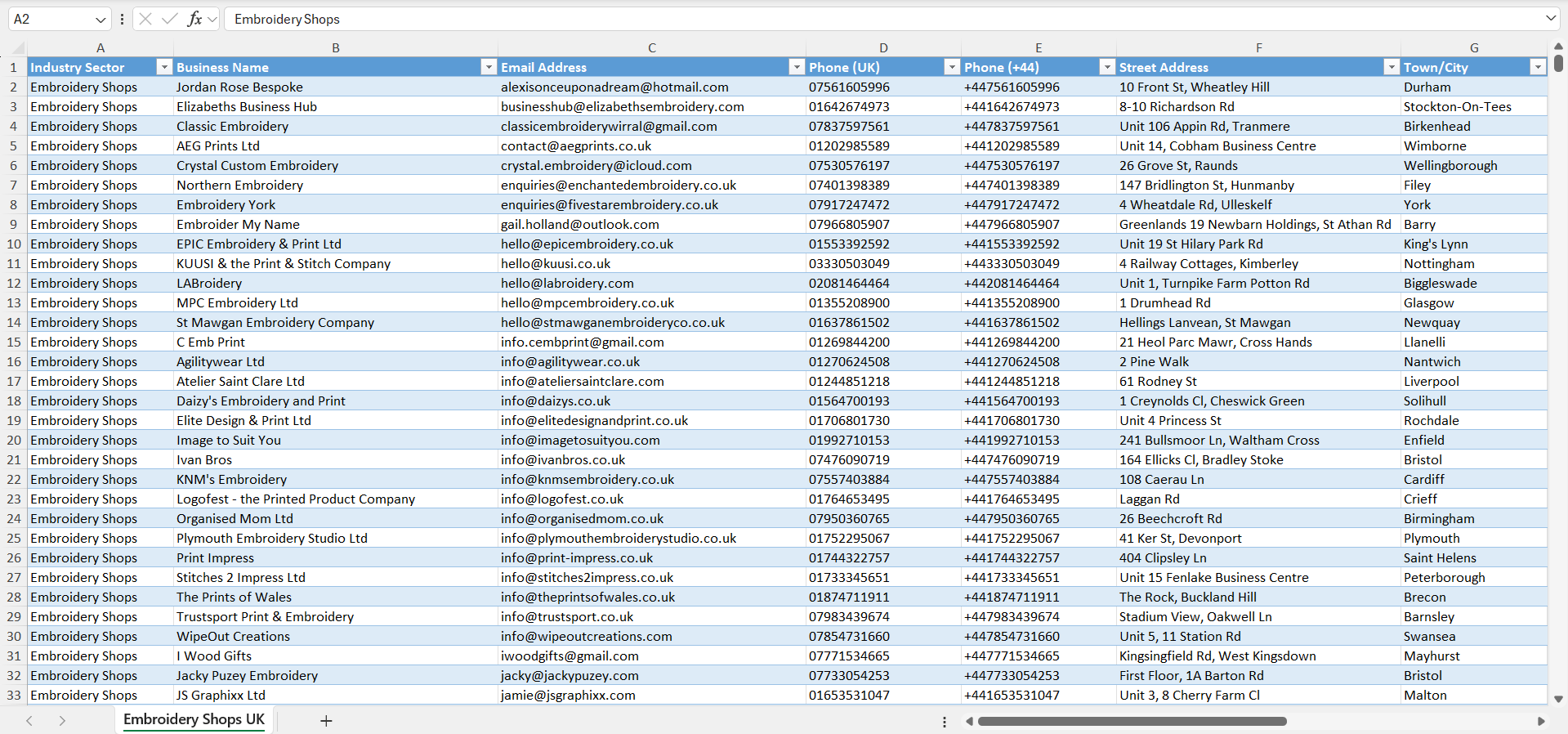
Task: Click the vertical scrollbar down arrow
Action: 1558,699
